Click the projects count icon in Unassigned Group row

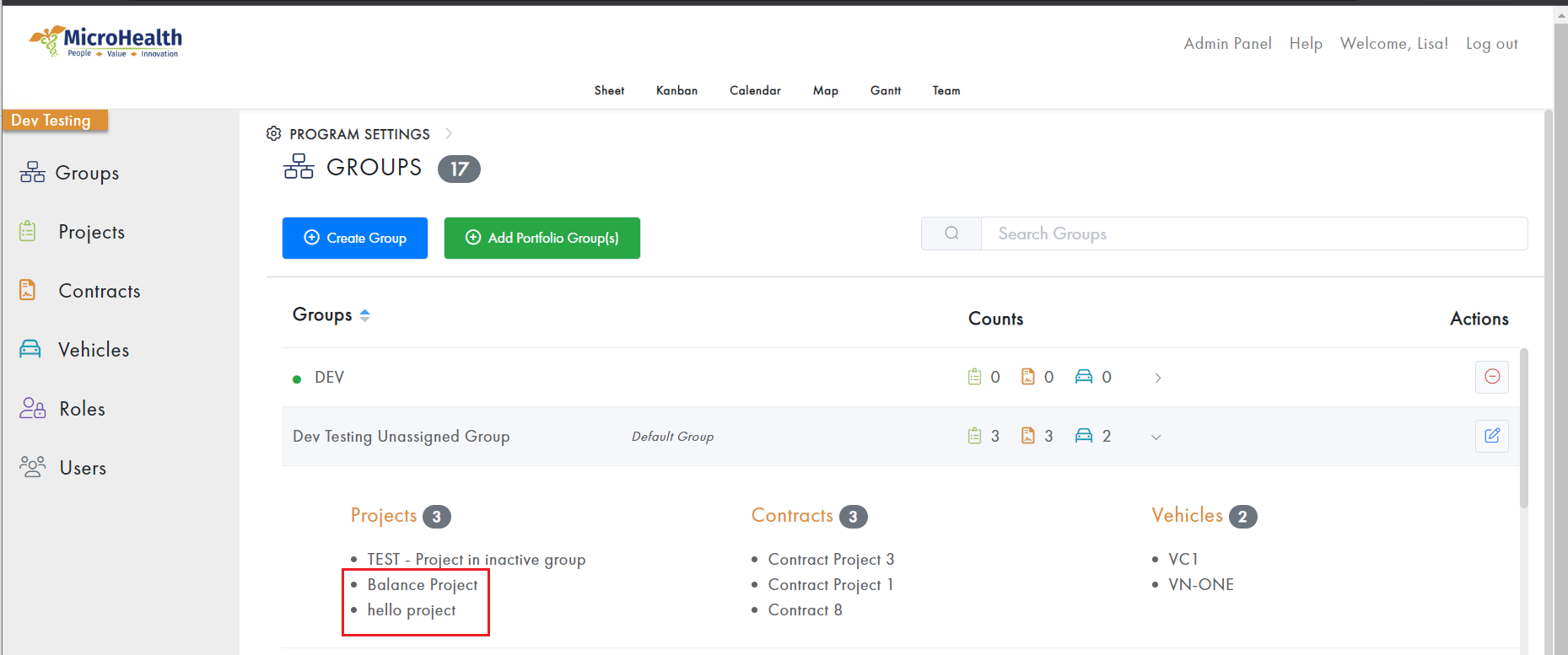coord(974,436)
